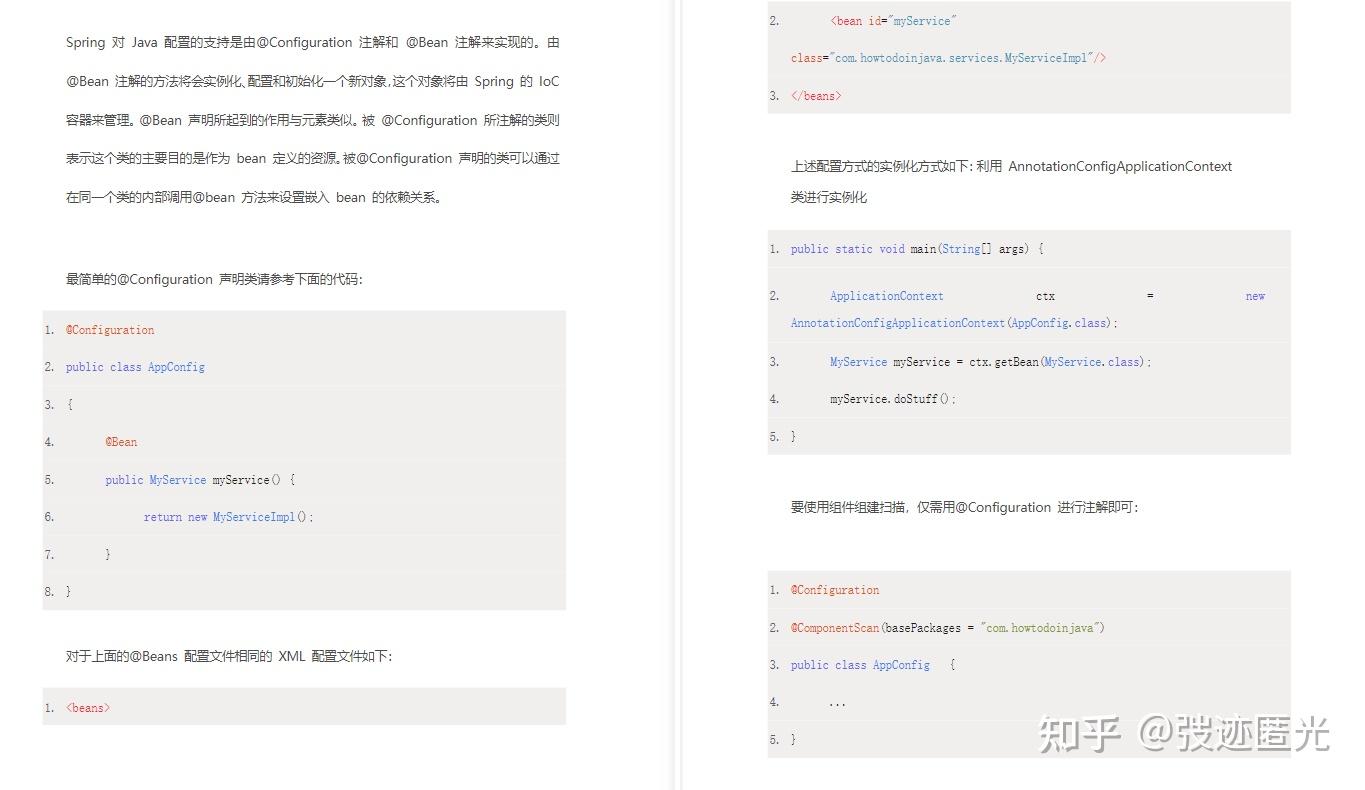Click the paragraph about XML configuration files
This screenshot has width=1365, height=790.
click(228, 656)
